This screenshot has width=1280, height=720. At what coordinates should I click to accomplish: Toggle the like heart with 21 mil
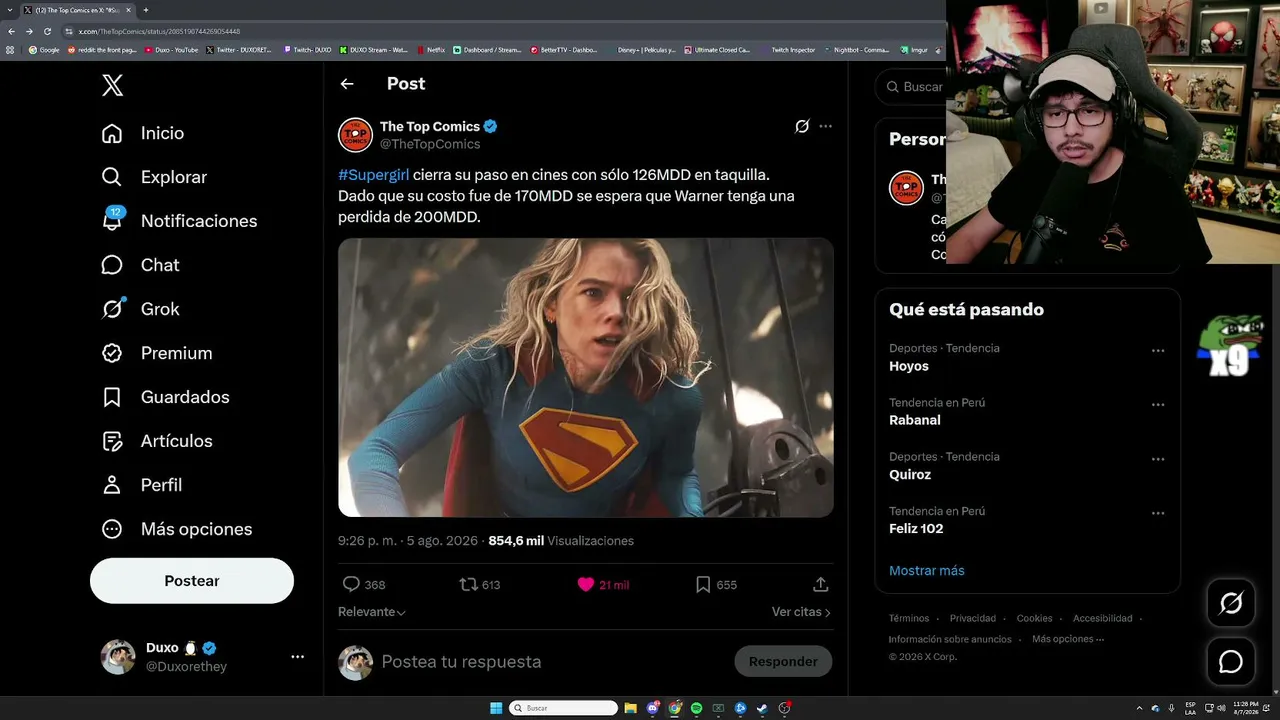coord(586,584)
